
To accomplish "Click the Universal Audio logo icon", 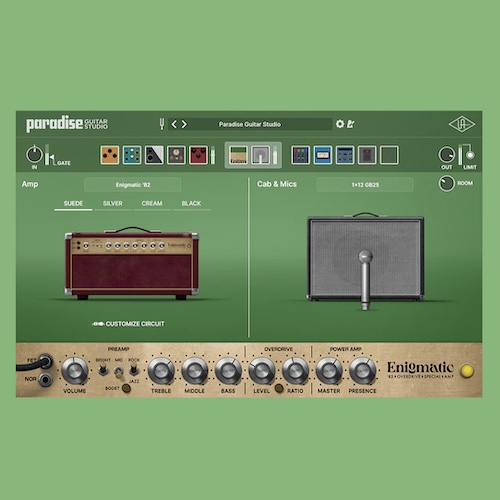I will point(462,124).
